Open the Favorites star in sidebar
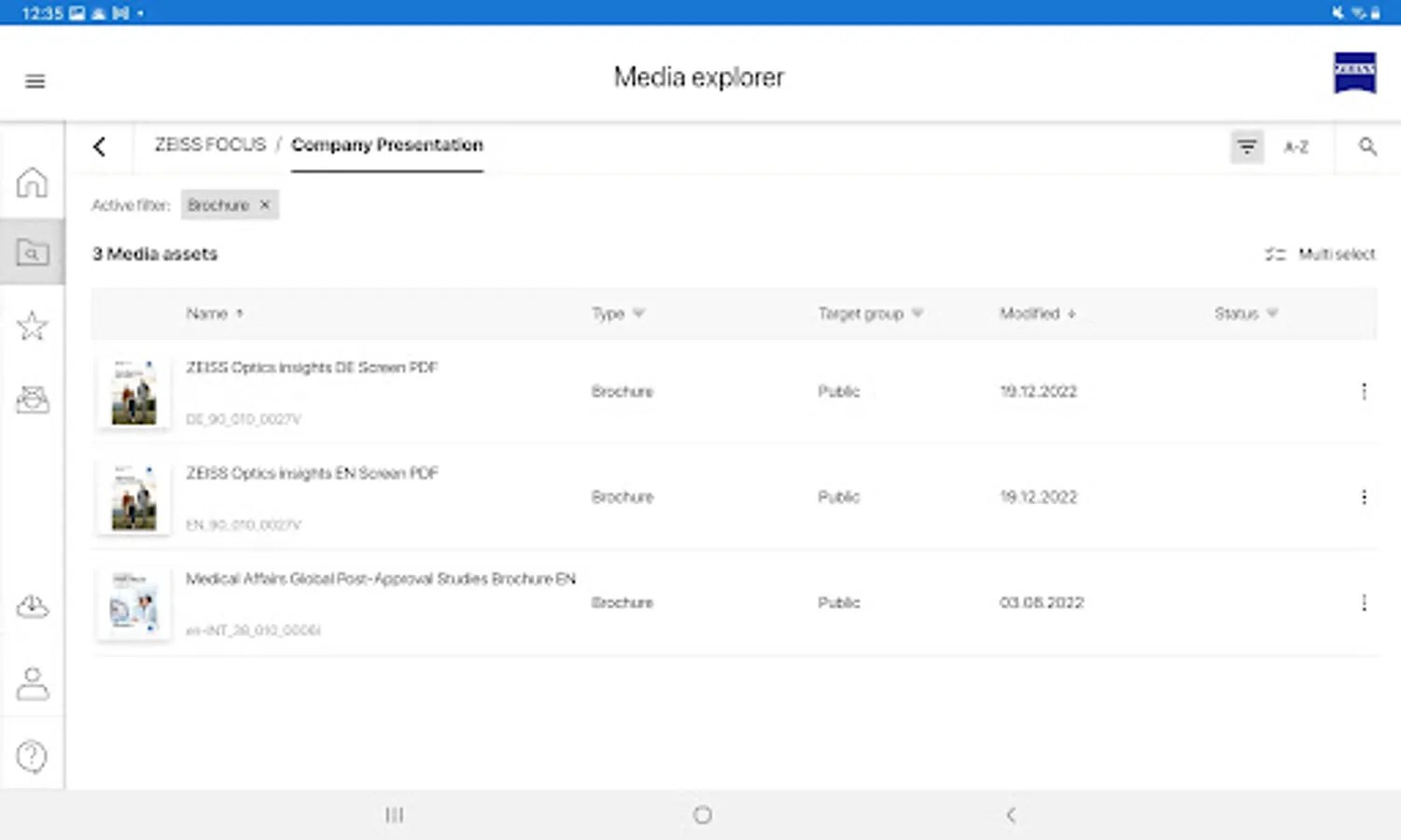1401x840 pixels. (32, 326)
